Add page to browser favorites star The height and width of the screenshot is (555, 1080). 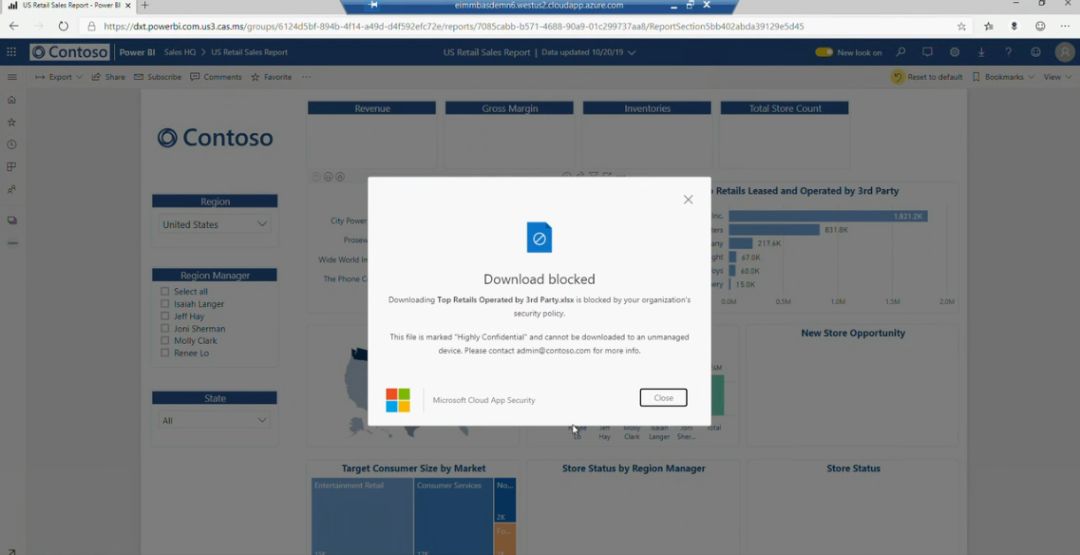(x=962, y=26)
